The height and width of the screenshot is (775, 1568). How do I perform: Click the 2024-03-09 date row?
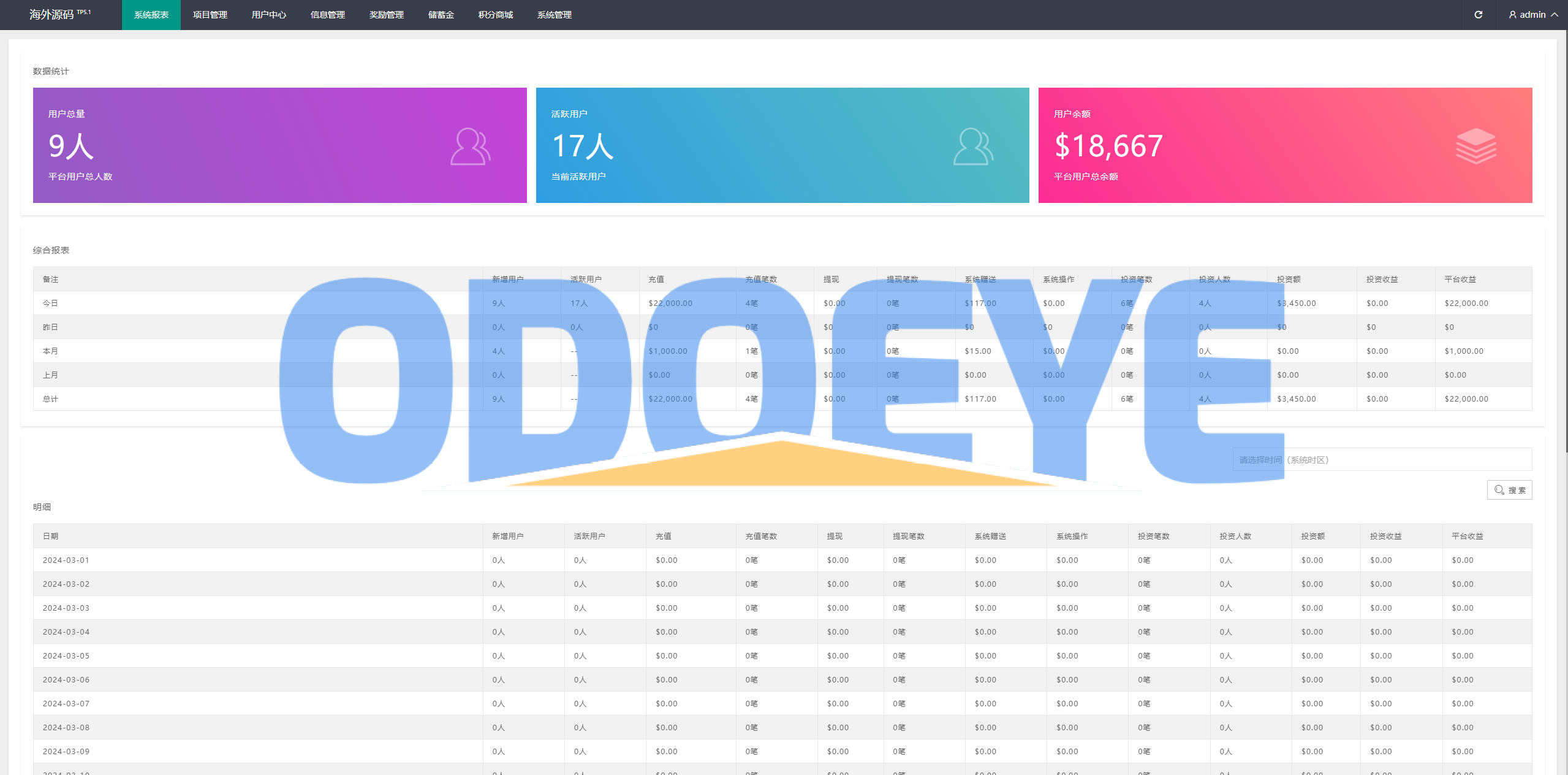tap(782, 751)
